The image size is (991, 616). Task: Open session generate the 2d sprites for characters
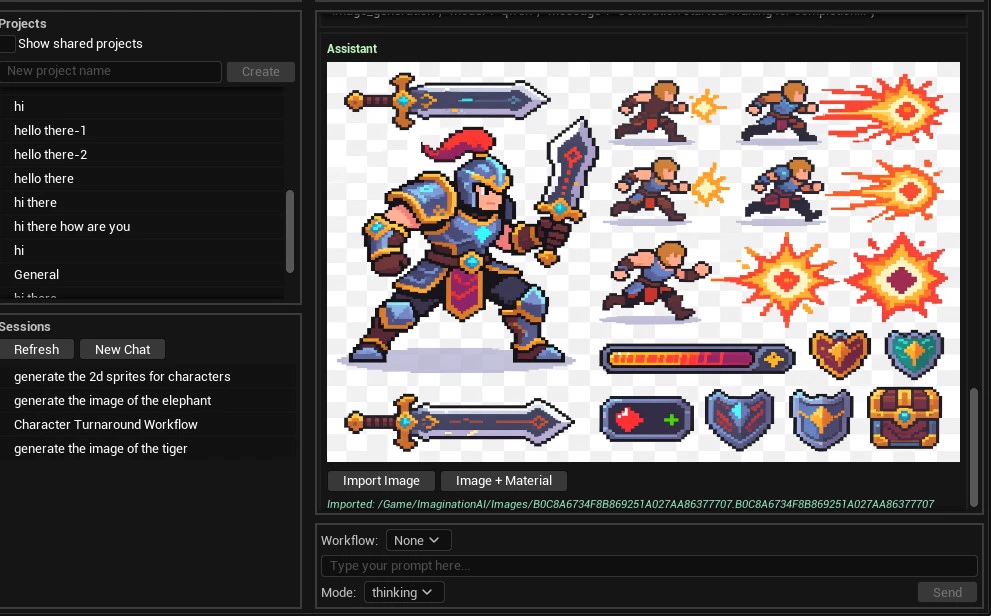147,377
